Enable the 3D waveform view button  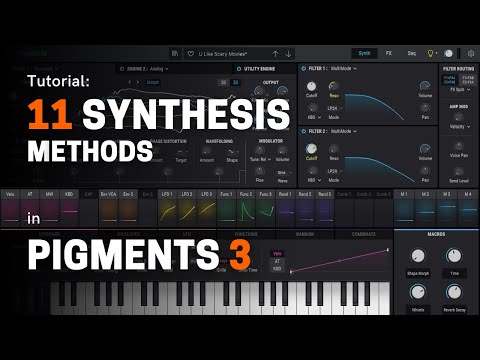pos(235,83)
